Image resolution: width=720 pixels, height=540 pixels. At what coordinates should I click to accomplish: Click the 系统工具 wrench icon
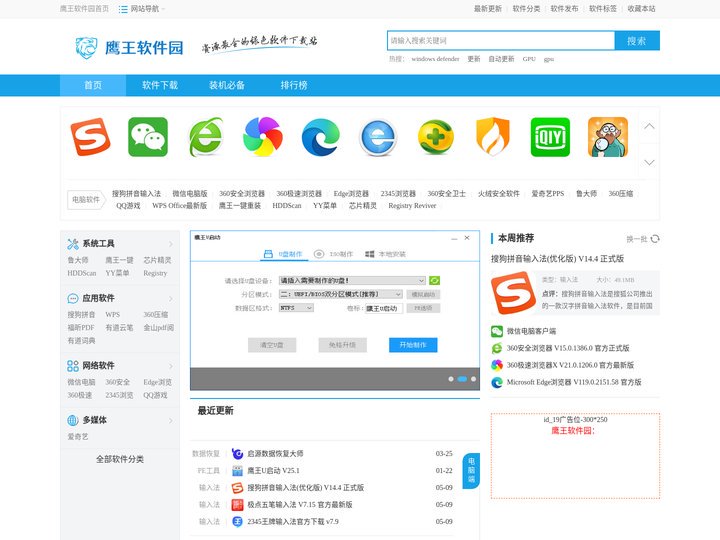(73, 244)
